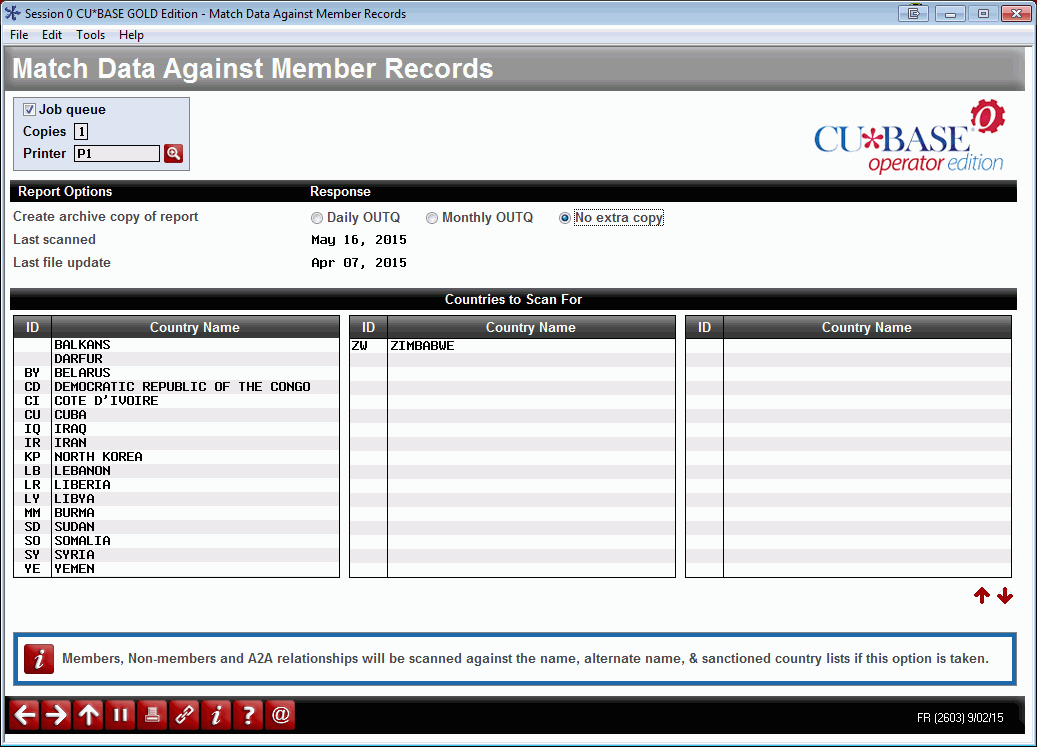Click the IRAQ country row
Viewport: 1037px width, 747px height.
177,428
